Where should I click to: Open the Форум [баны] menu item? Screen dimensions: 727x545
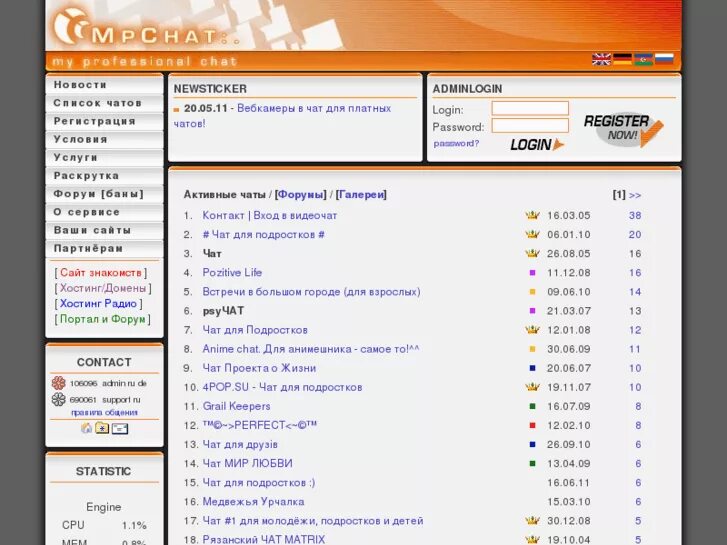coord(104,194)
